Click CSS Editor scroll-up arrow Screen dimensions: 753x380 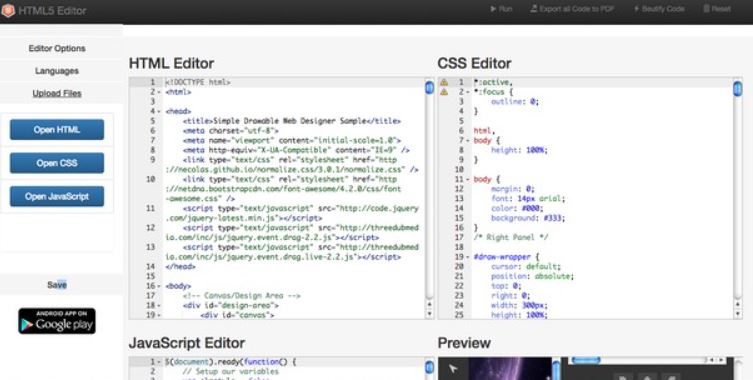point(738,304)
